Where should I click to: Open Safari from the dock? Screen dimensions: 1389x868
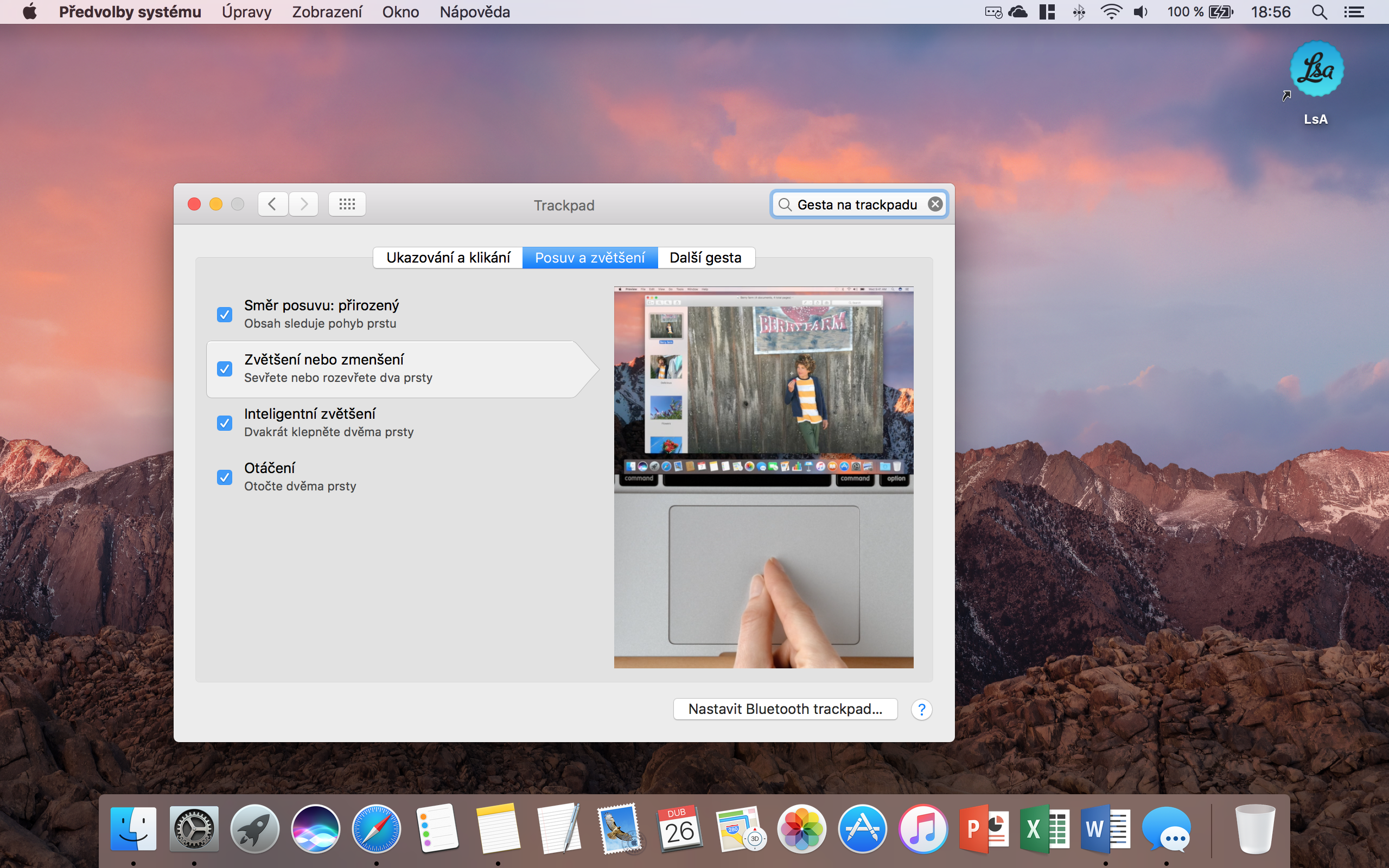pos(376,829)
